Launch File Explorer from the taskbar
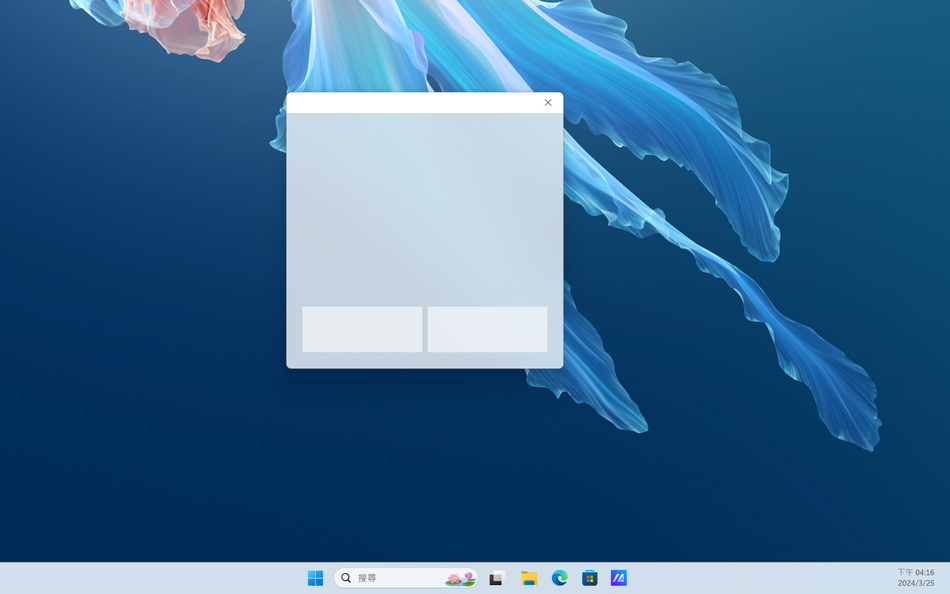Screen dimensions: 950x594 click(x=529, y=578)
